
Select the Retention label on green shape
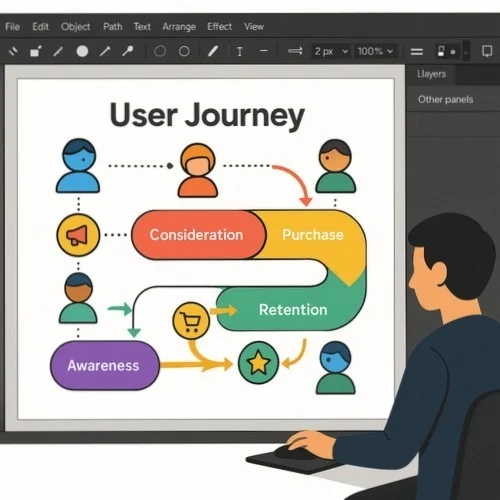293,310
